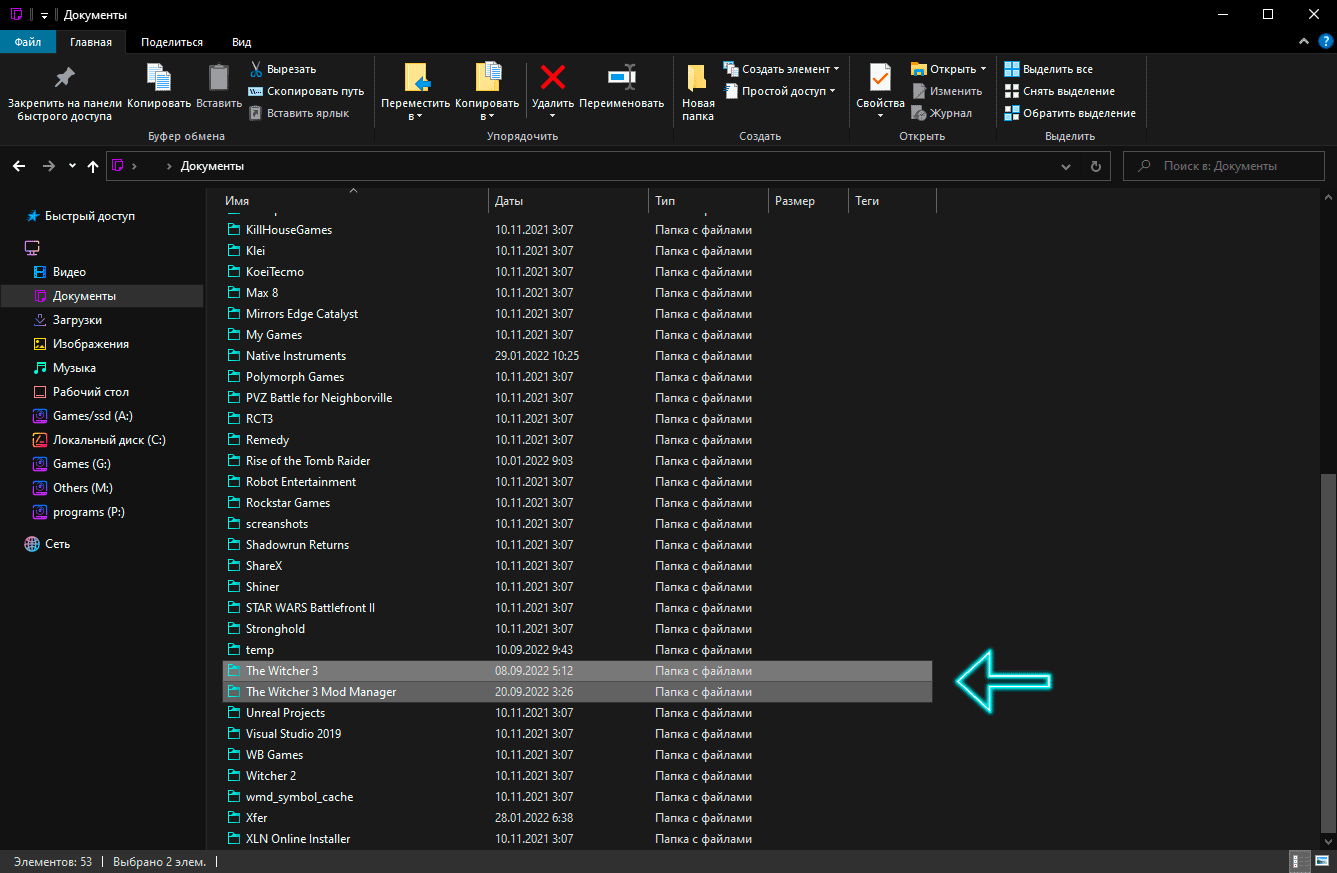This screenshot has height=873, width=1337.
Task: Cut selection with Вырезать
Action: click(283, 69)
